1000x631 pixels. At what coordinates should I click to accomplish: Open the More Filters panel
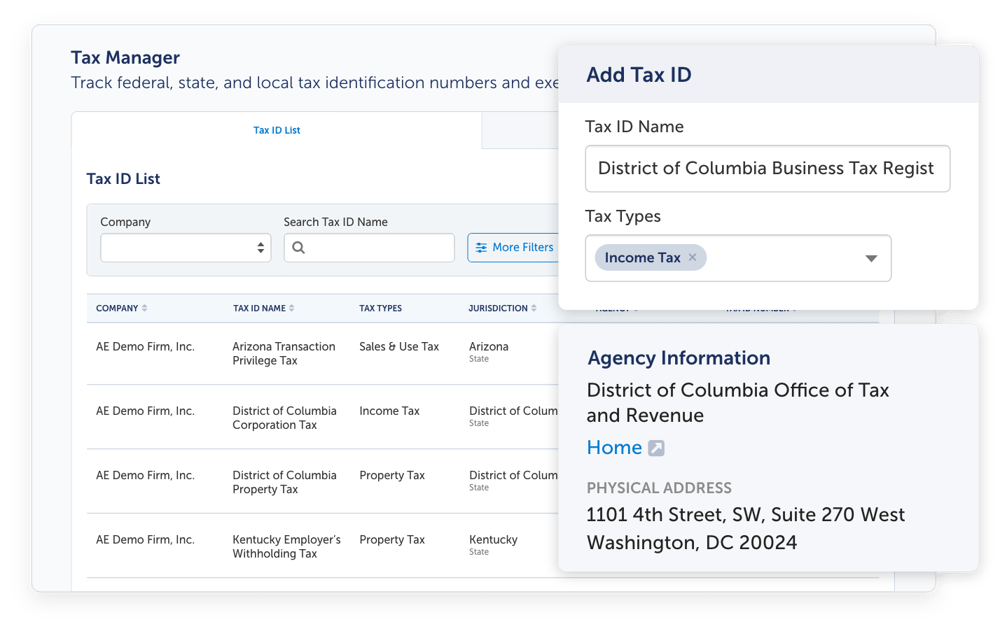point(515,247)
